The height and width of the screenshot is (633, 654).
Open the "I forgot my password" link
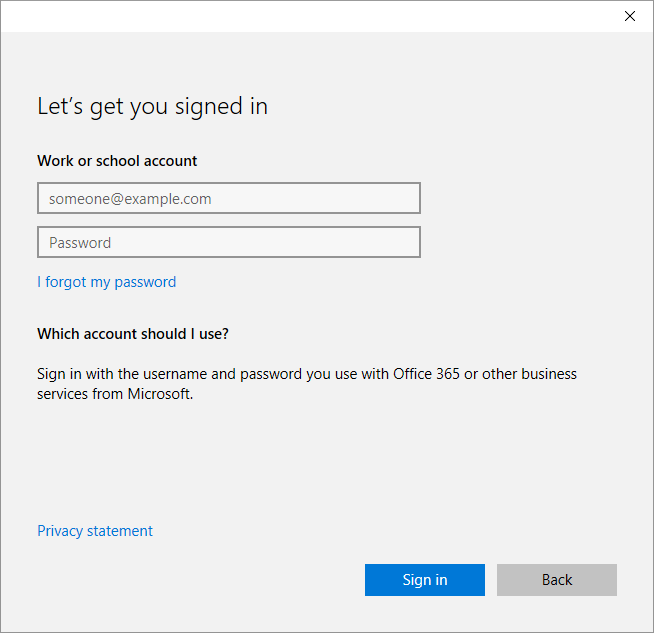(x=106, y=282)
